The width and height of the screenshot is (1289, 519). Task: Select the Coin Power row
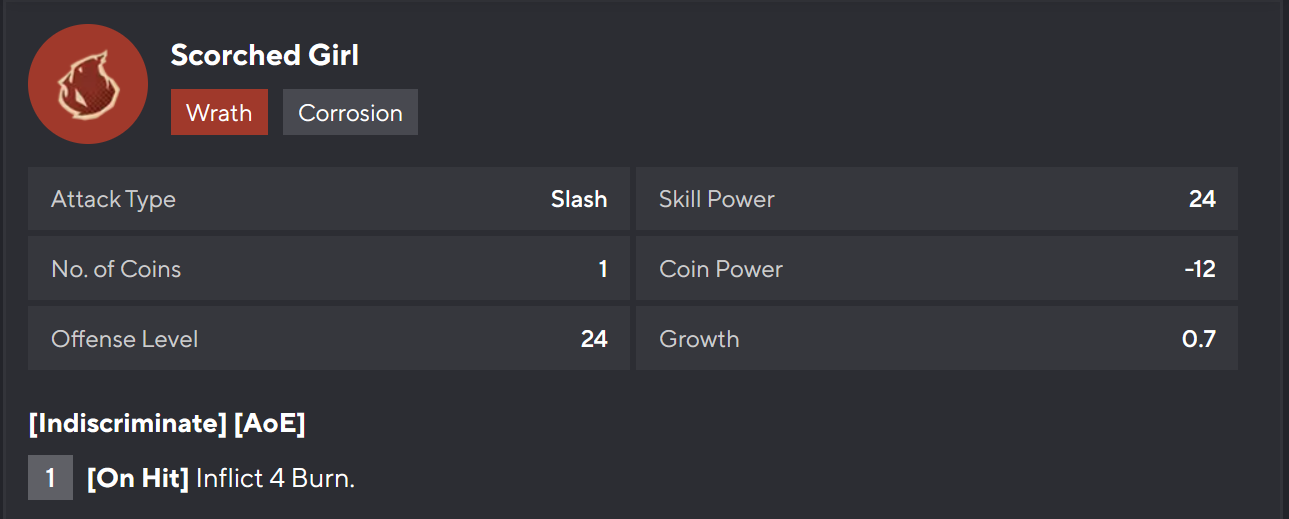click(936, 269)
